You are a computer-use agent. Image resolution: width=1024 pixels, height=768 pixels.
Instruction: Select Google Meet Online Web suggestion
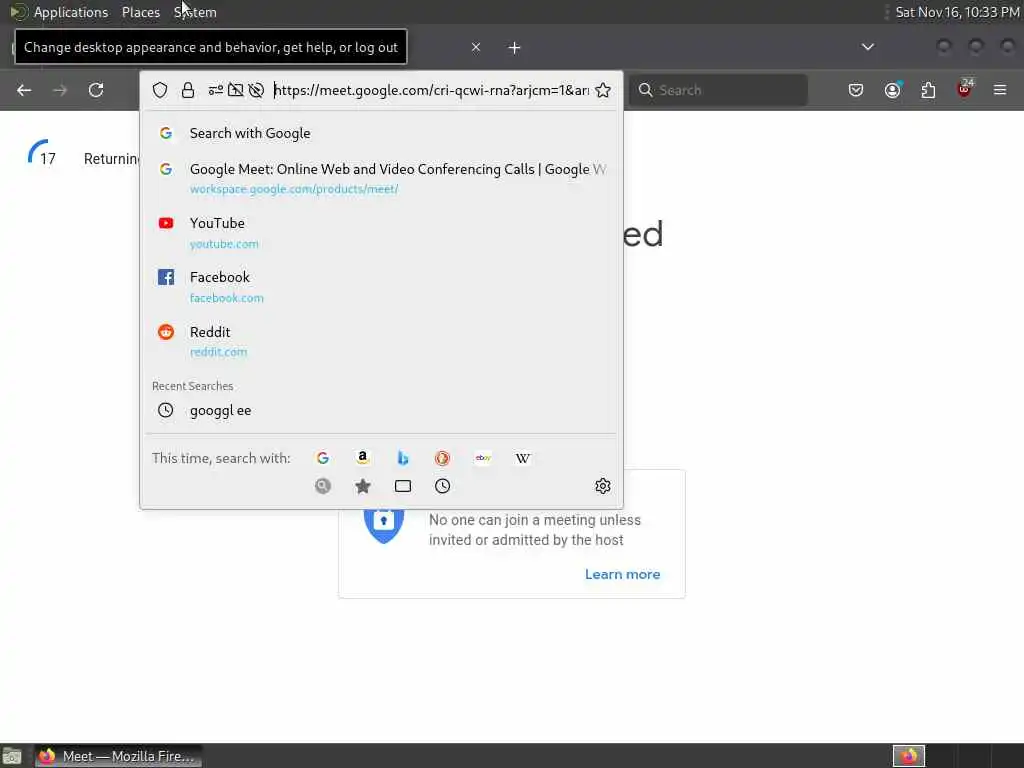coord(381,178)
